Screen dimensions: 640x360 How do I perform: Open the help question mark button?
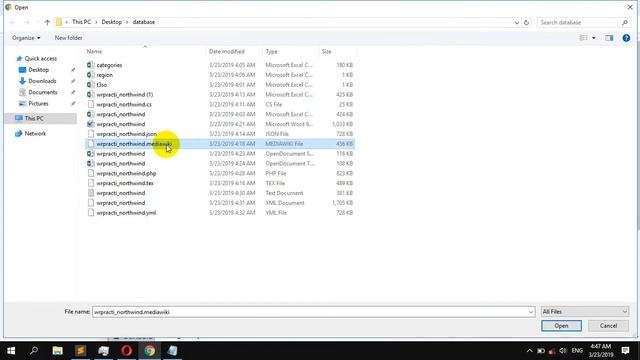(626, 38)
